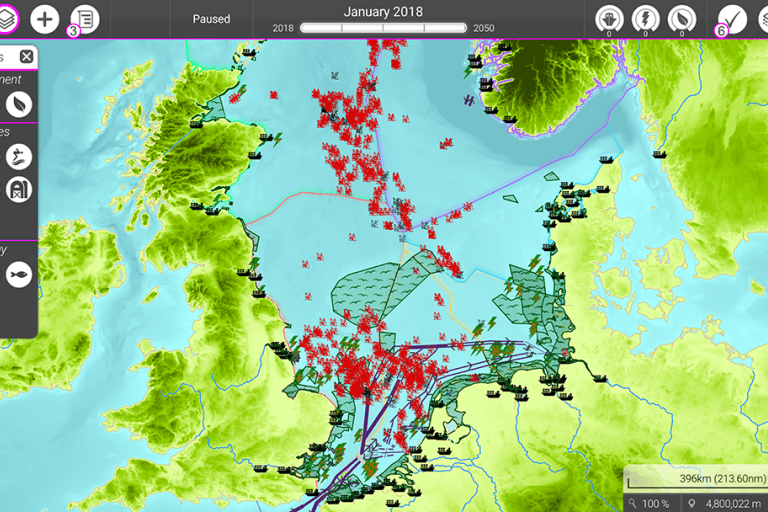Image resolution: width=768 pixels, height=512 pixels.
Task: Click the plus button to create plan
Action: [44, 19]
